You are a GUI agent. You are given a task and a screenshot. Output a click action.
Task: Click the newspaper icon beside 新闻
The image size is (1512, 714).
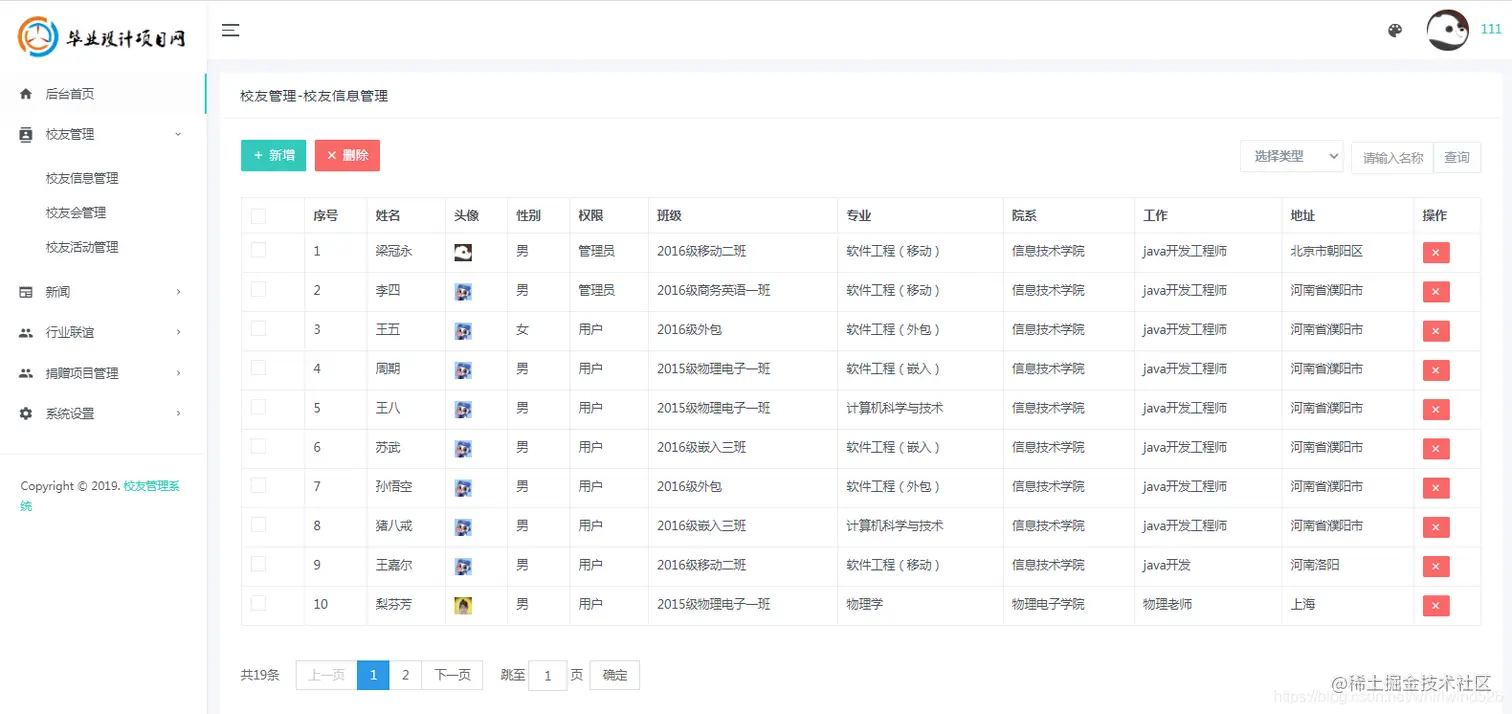(26, 292)
